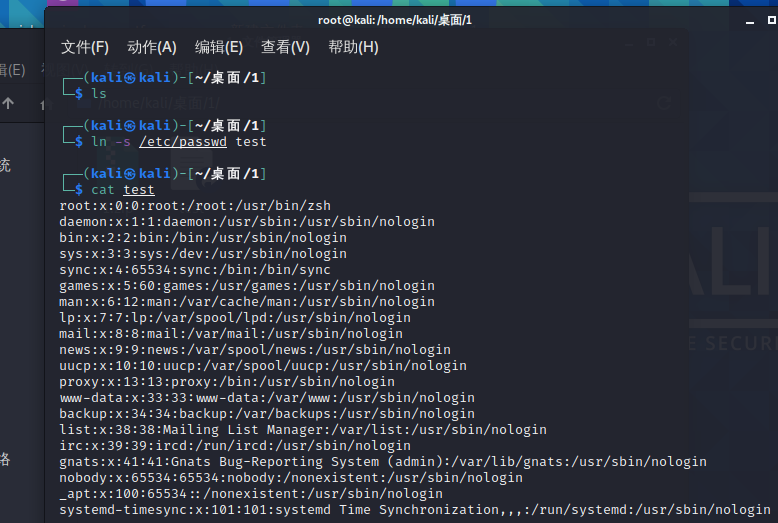Open the terminal's 编辑(E) menu
This screenshot has height=523, width=778.
[x=219, y=47]
